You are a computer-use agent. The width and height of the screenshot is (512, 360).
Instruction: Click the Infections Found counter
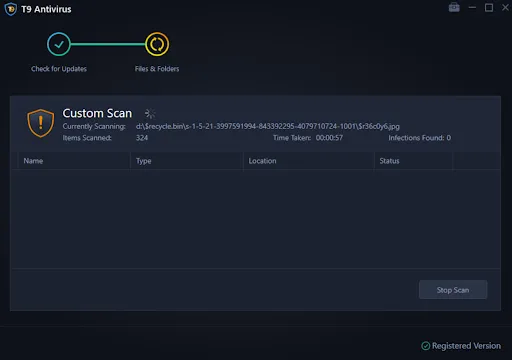point(419,138)
